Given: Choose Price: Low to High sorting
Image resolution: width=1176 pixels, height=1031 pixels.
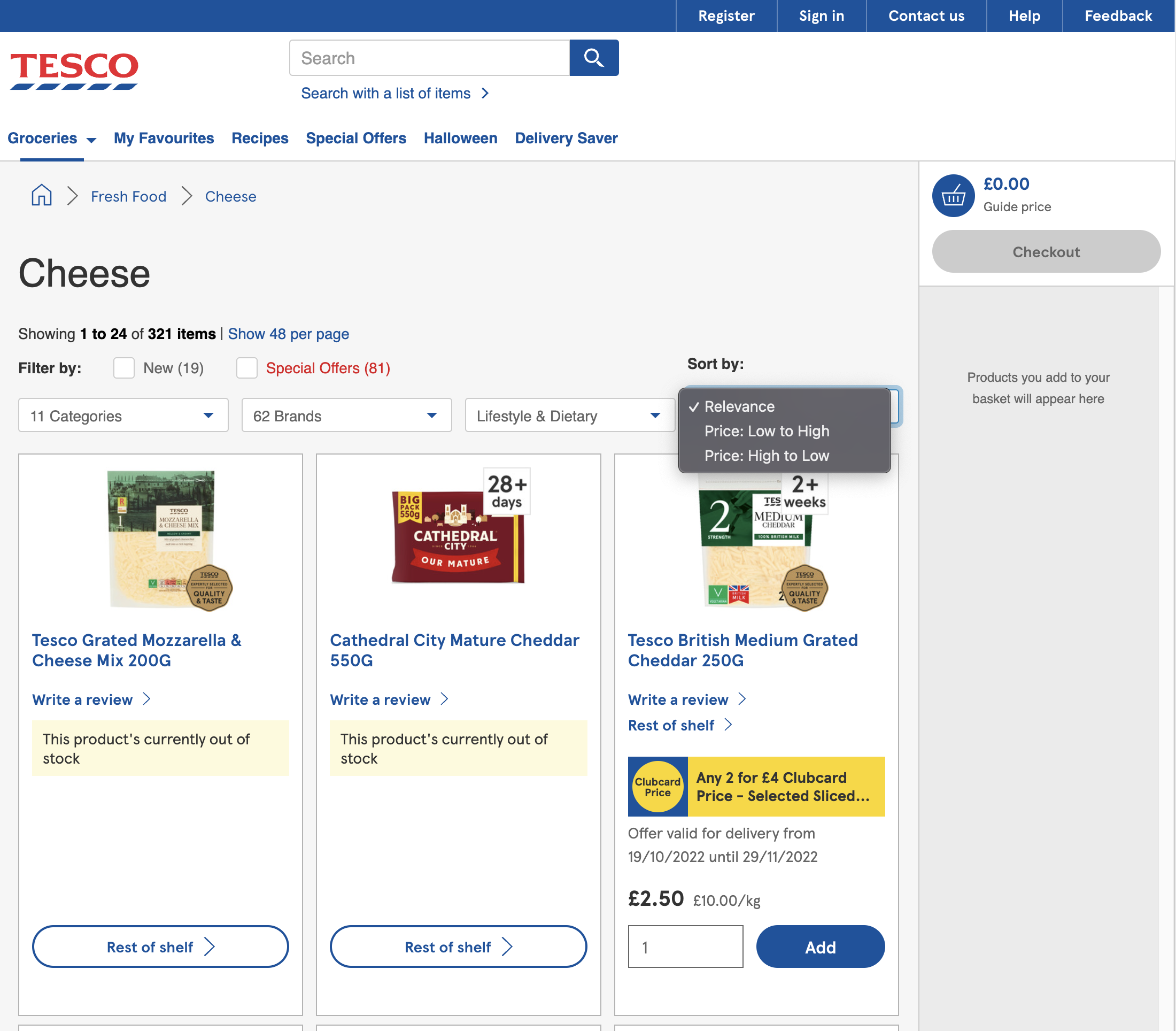Looking at the screenshot, I should click(767, 430).
